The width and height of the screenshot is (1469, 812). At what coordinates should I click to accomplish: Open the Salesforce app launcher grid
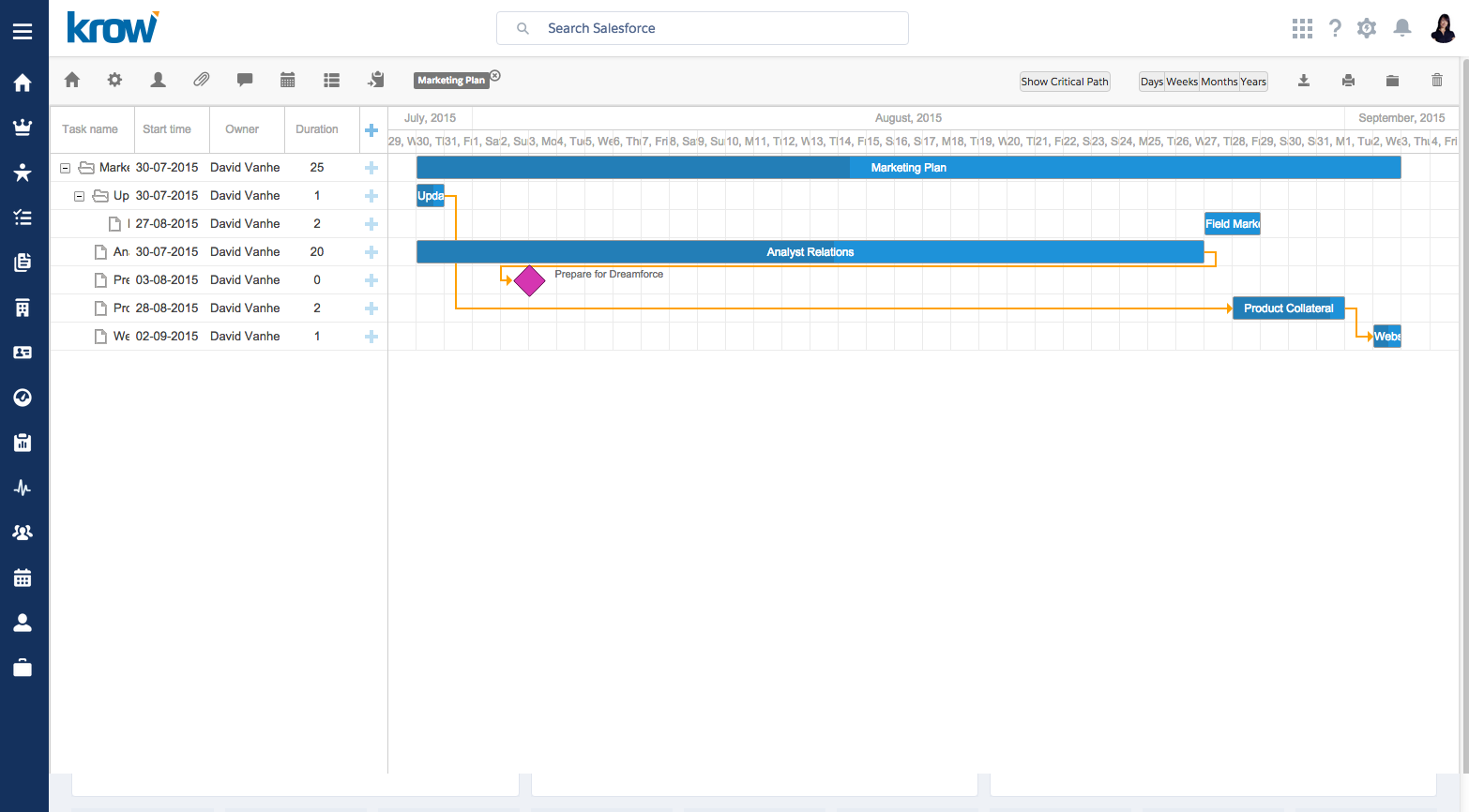point(1302,29)
